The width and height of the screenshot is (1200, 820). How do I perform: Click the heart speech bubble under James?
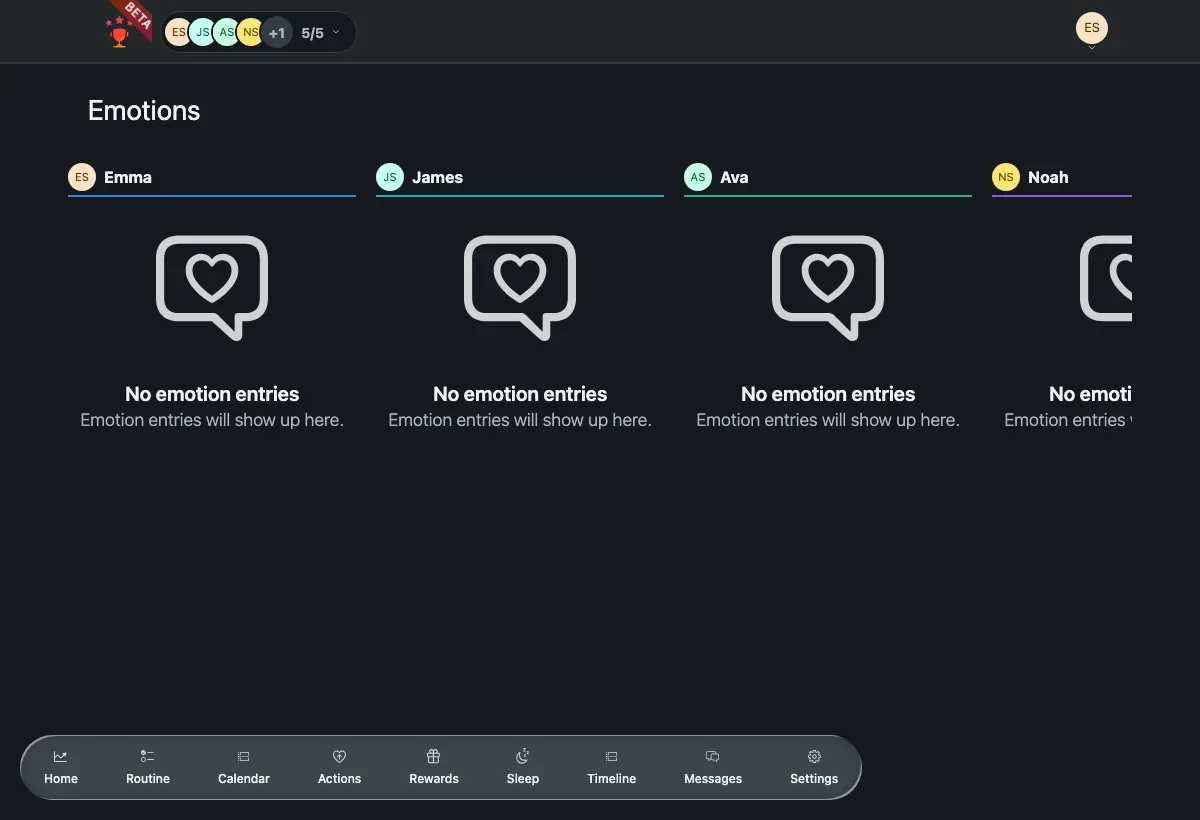(x=520, y=287)
